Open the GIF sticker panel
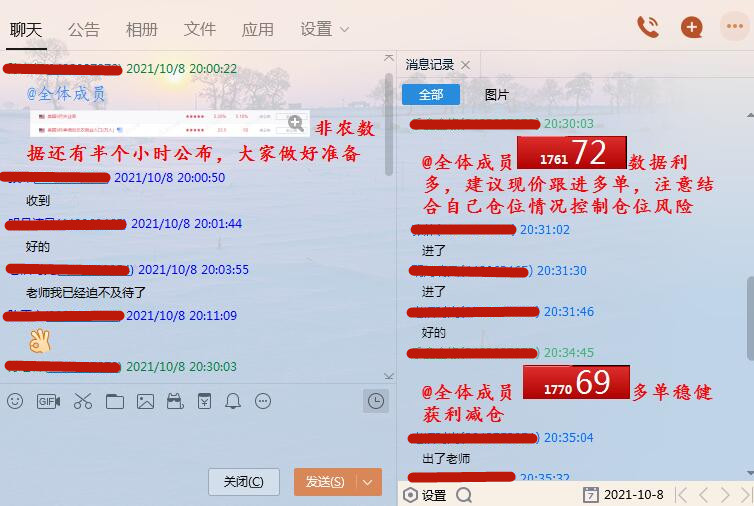This screenshot has height=506, width=754. [x=48, y=401]
